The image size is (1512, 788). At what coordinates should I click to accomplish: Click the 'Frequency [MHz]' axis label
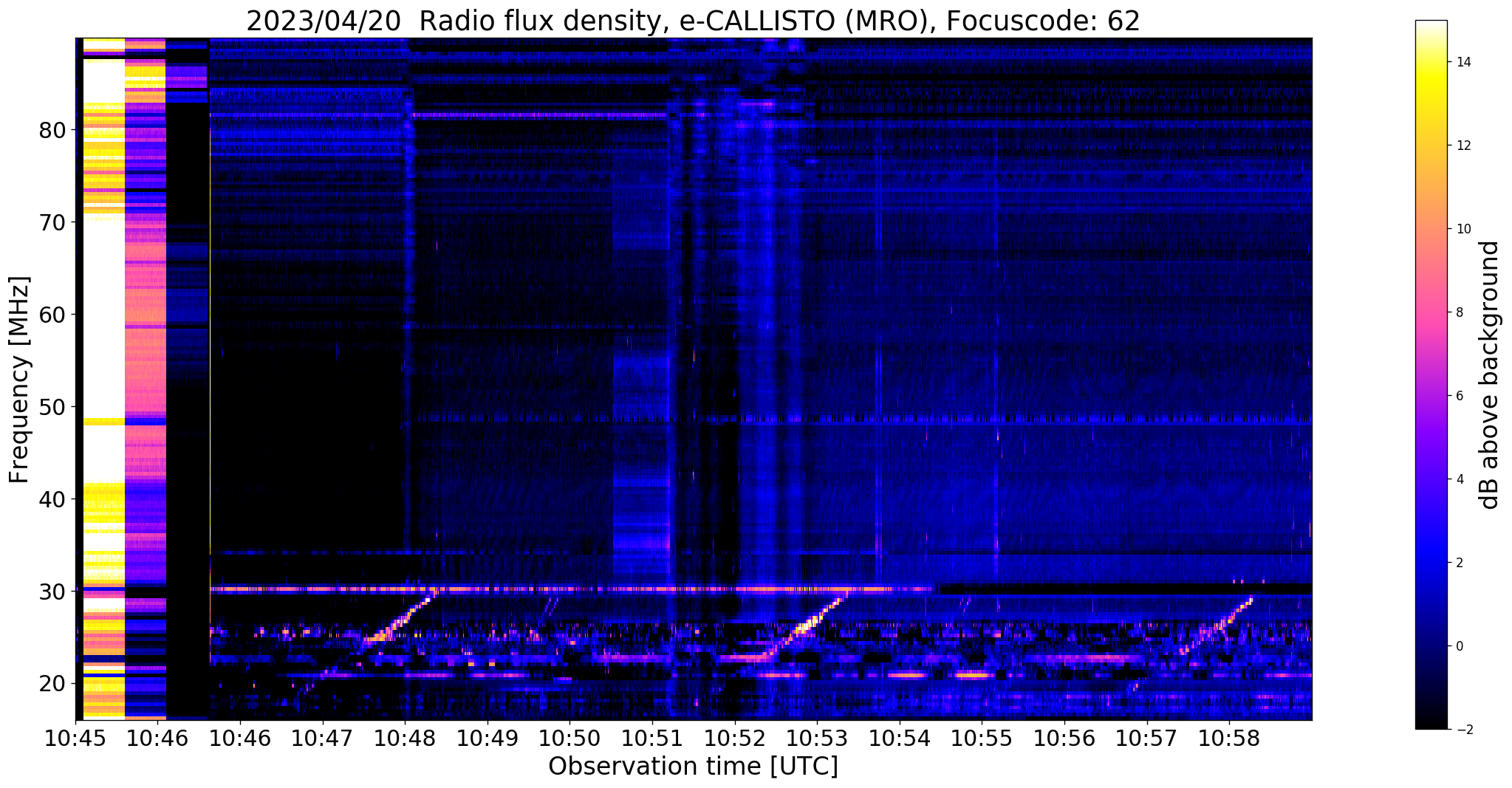click(x=20, y=380)
